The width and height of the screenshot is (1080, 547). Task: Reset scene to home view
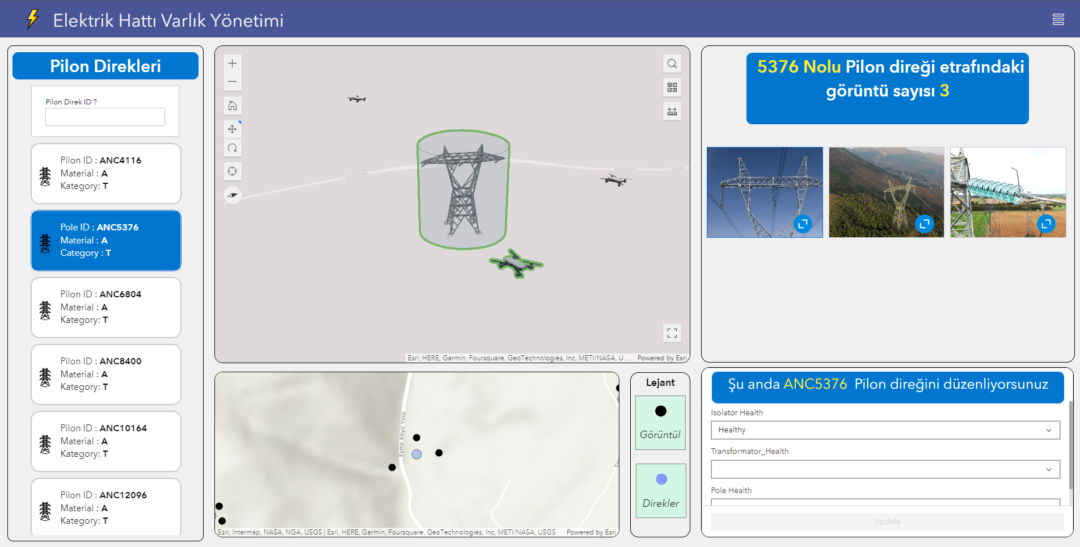pos(232,105)
